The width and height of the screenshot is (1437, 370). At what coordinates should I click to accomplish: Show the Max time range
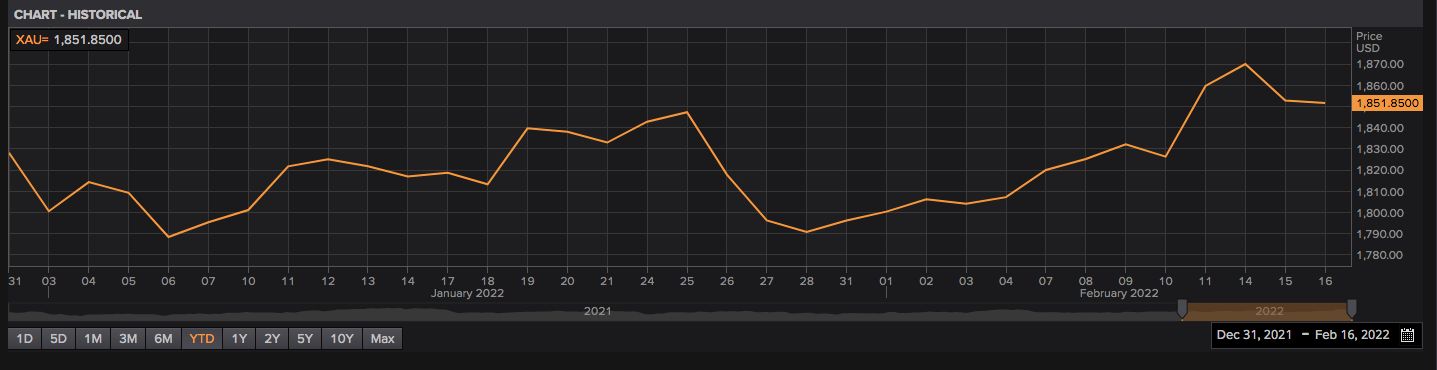pyautogui.click(x=382, y=339)
